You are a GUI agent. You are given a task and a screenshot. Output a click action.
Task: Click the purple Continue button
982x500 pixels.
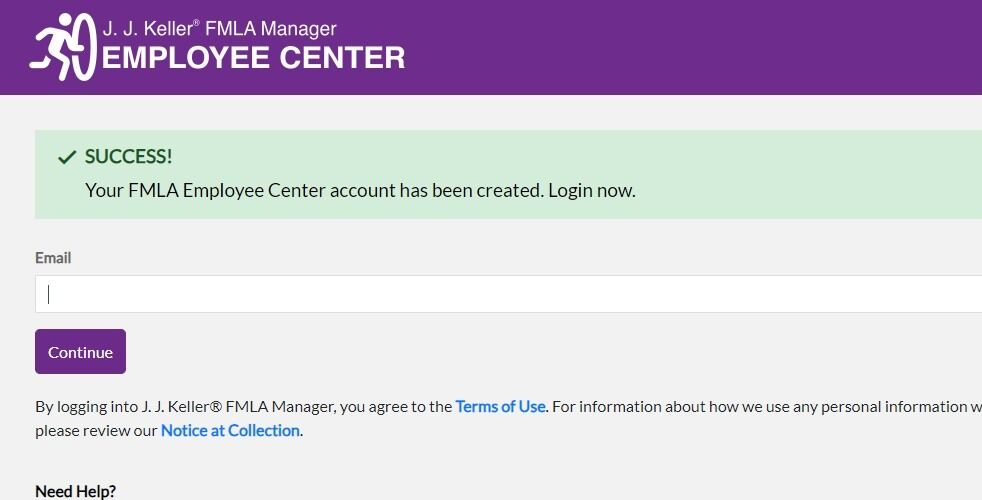pos(80,352)
